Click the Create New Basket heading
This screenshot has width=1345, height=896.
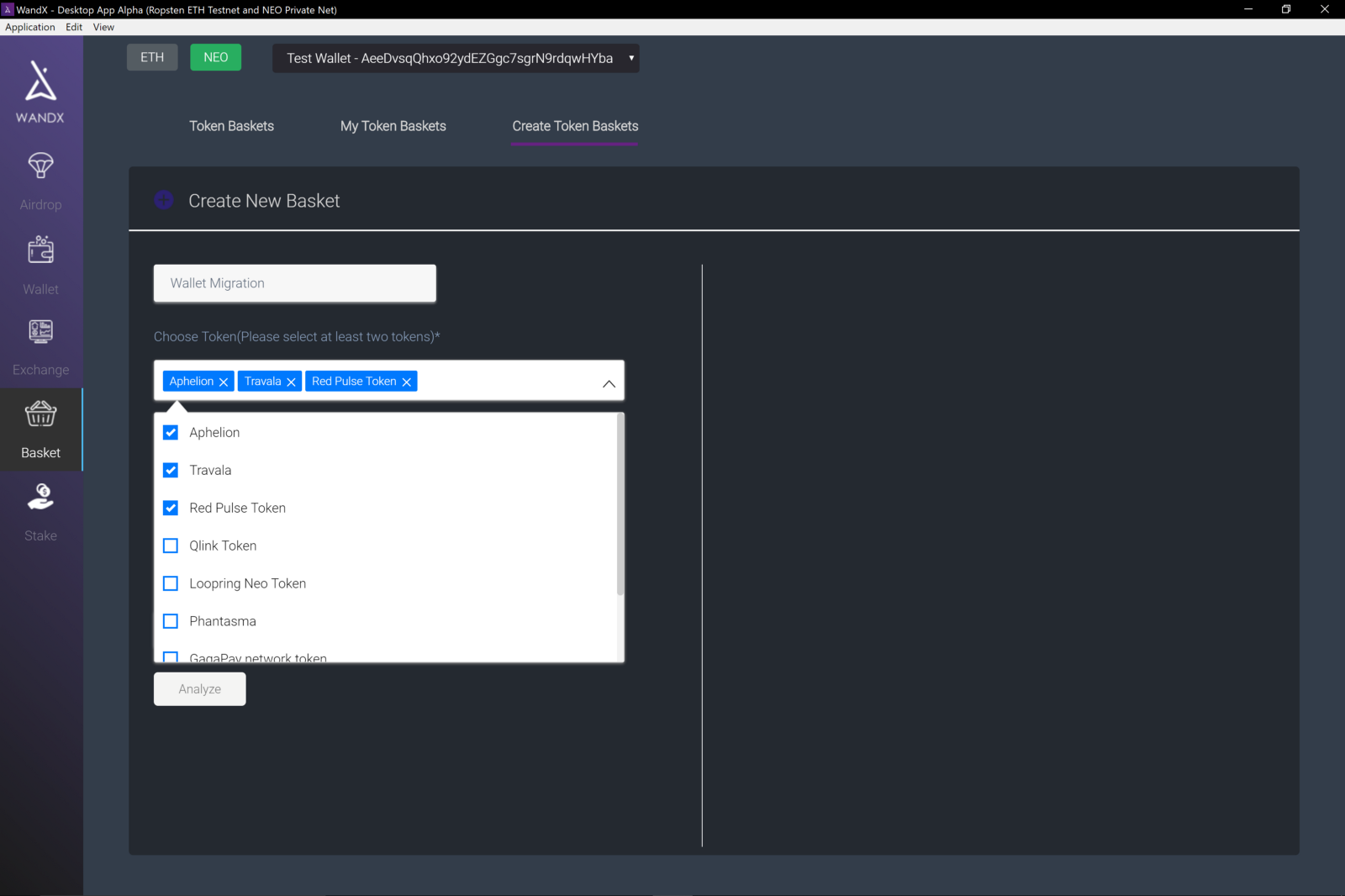pos(264,201)
